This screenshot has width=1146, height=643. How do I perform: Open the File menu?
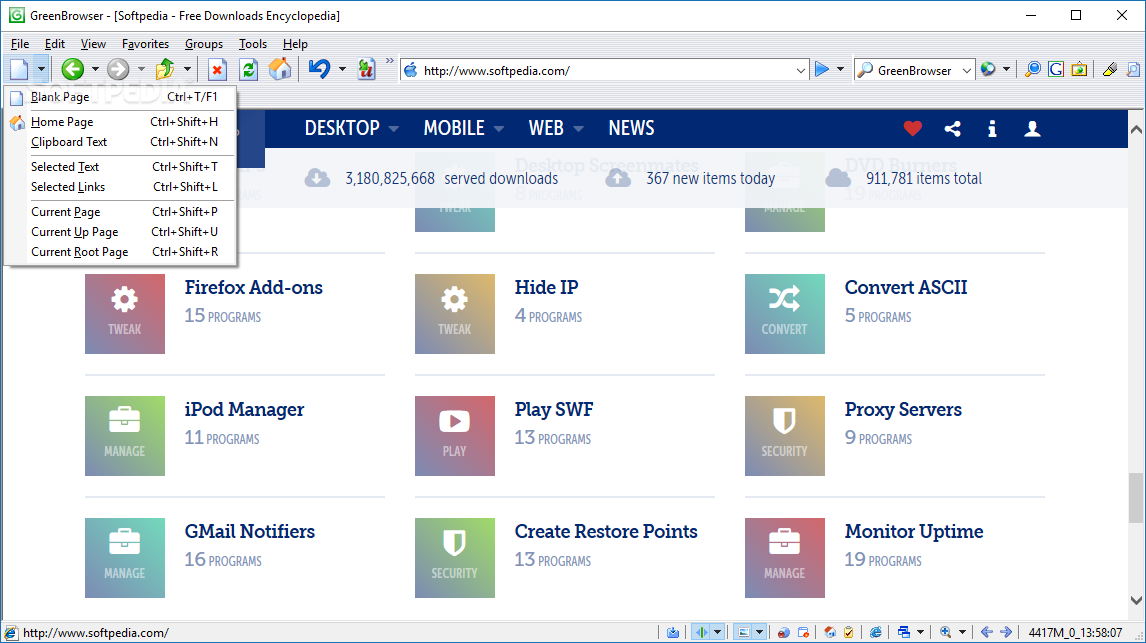coord(20,44)
